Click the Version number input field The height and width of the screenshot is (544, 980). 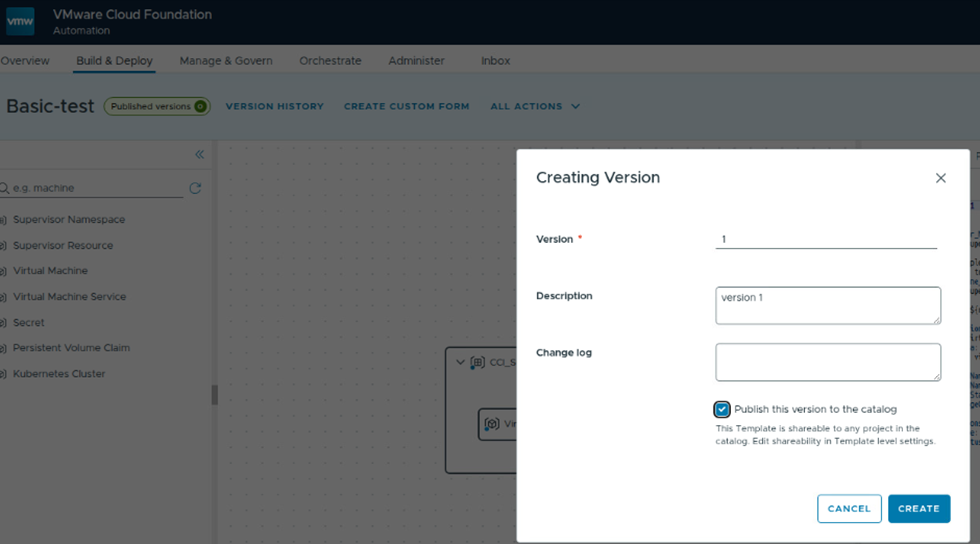point(826,240)
